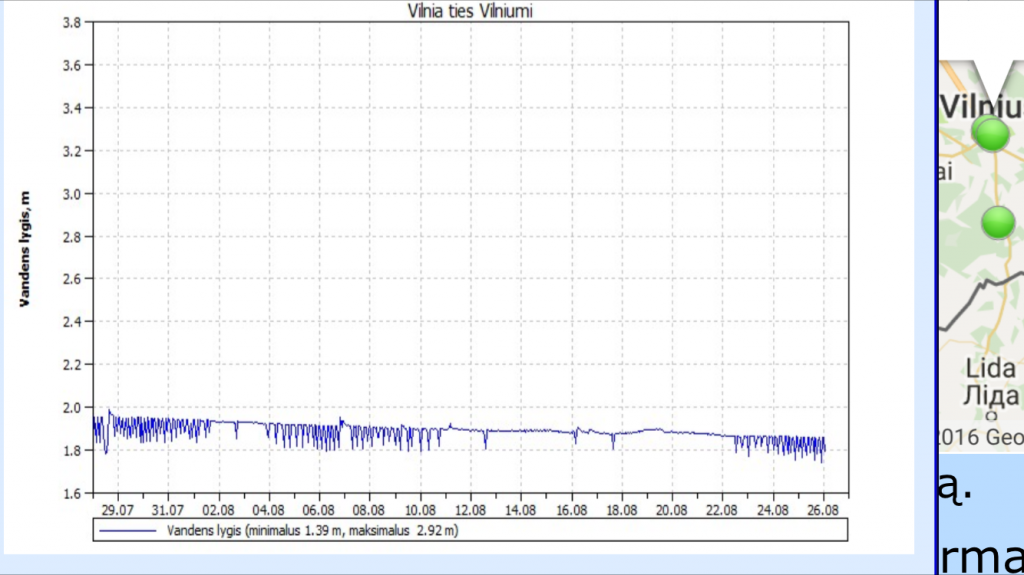Click the 29.07 date on x-axis
This screenshot has width=1024, height=575.
click(117, 508)
